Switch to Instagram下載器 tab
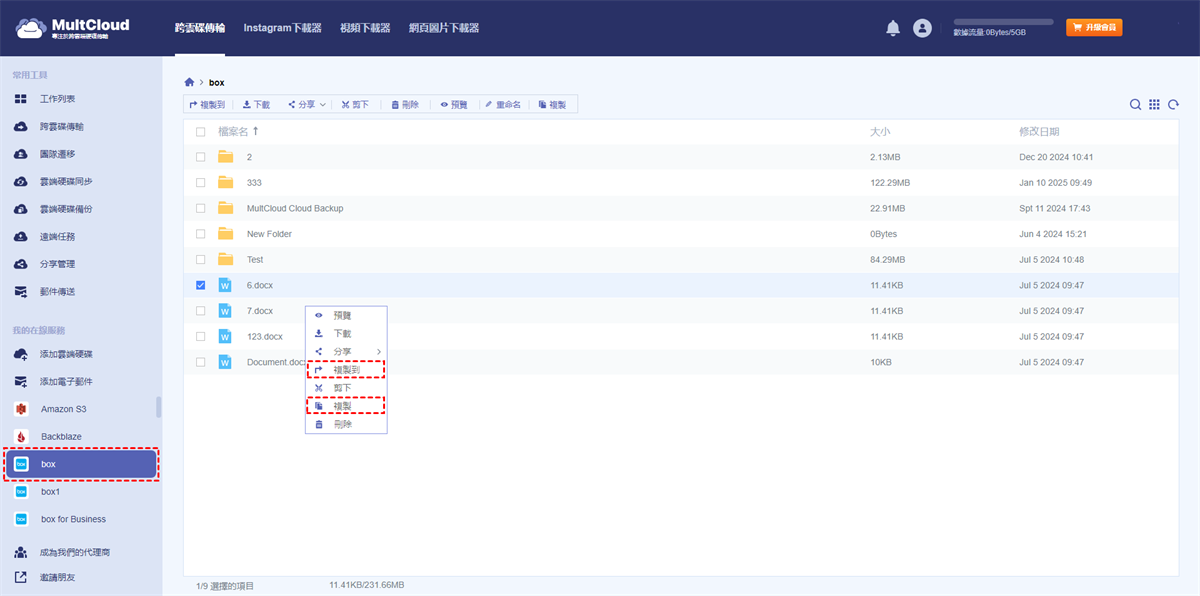 tap(282, 28)
